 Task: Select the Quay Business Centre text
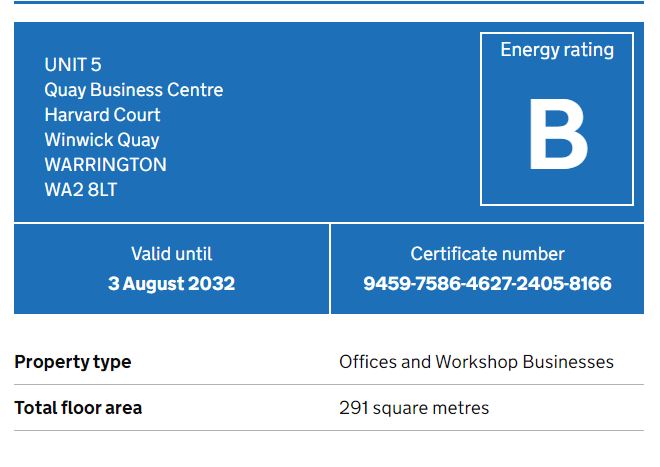click(133, 90)
